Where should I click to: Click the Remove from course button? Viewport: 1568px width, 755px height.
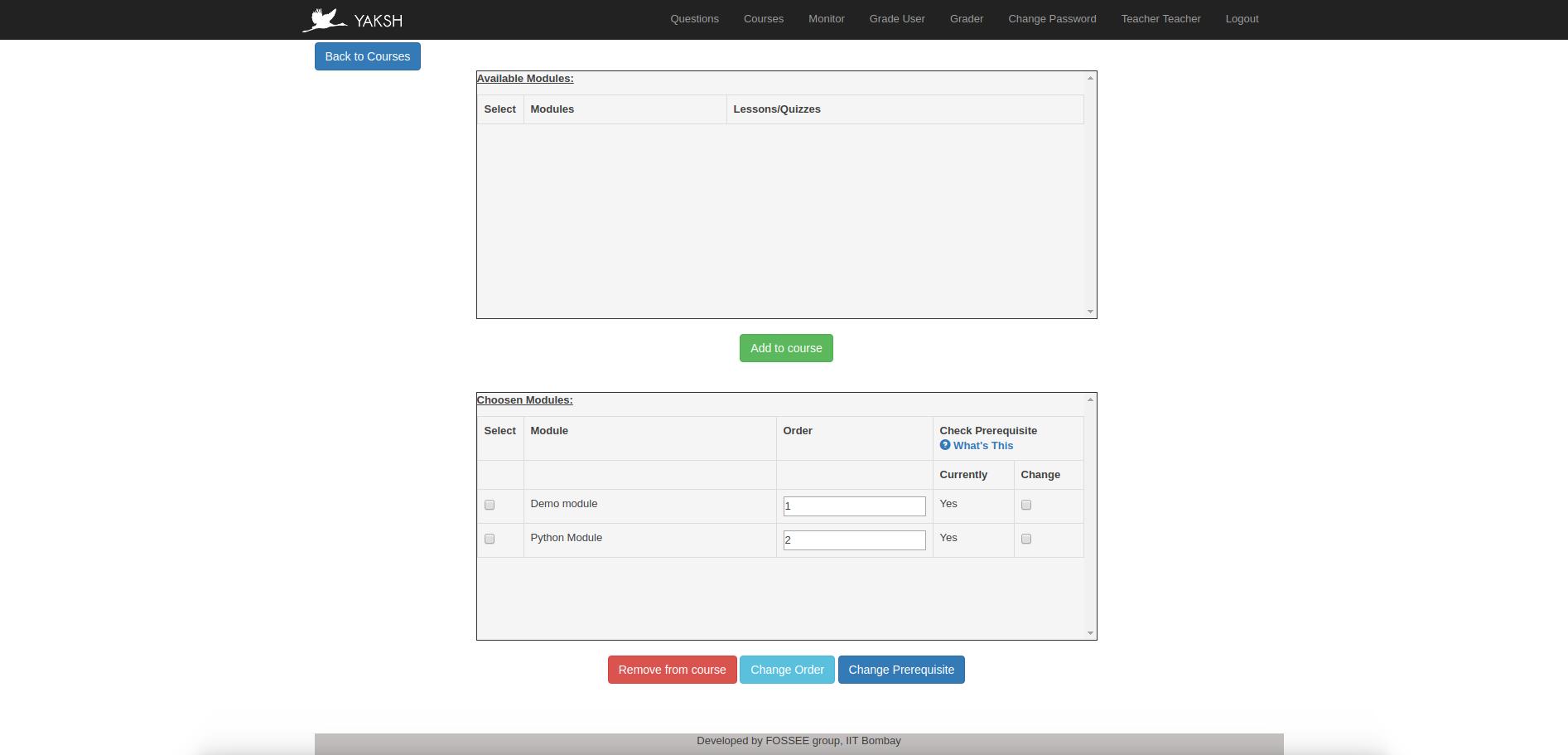672,670
